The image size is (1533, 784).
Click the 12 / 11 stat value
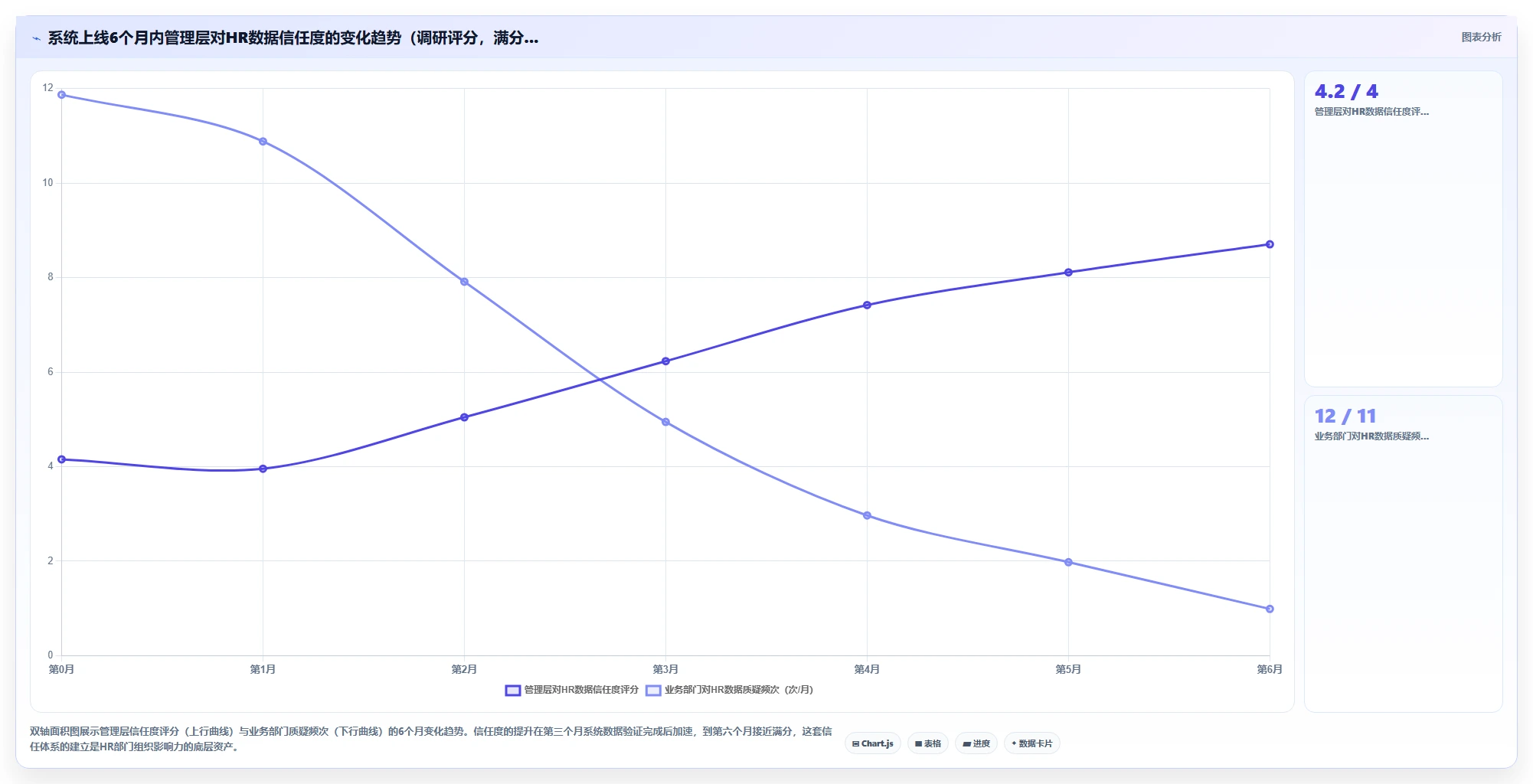coord(1345,416)
